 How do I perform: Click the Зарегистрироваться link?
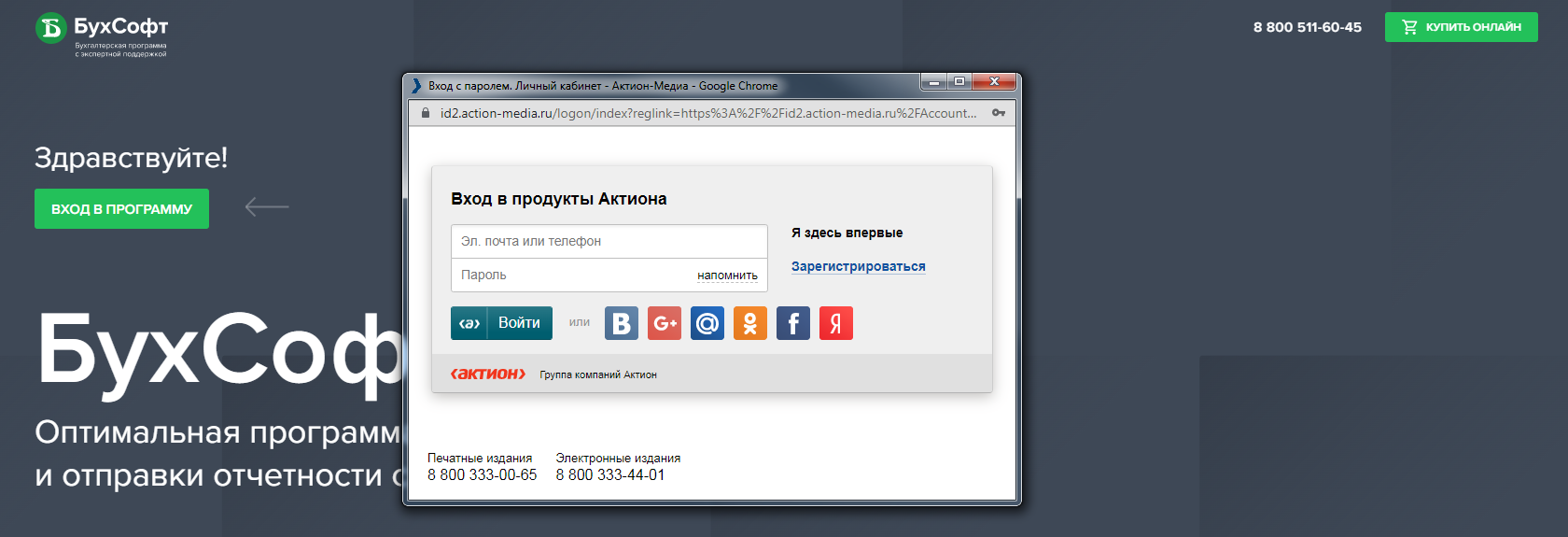859,266
